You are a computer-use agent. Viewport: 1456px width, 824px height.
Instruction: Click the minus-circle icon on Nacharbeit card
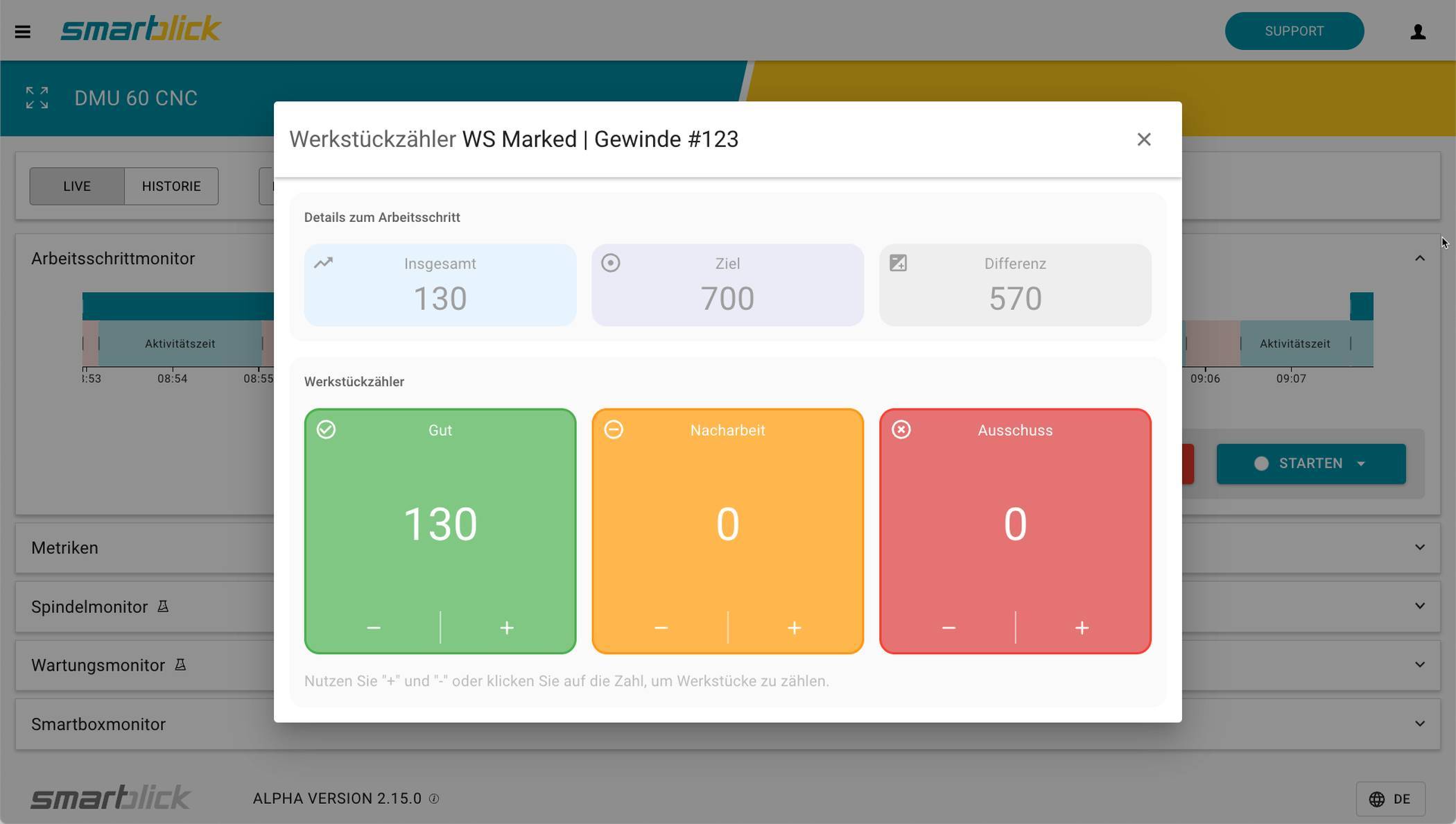(x=614, y=430)
